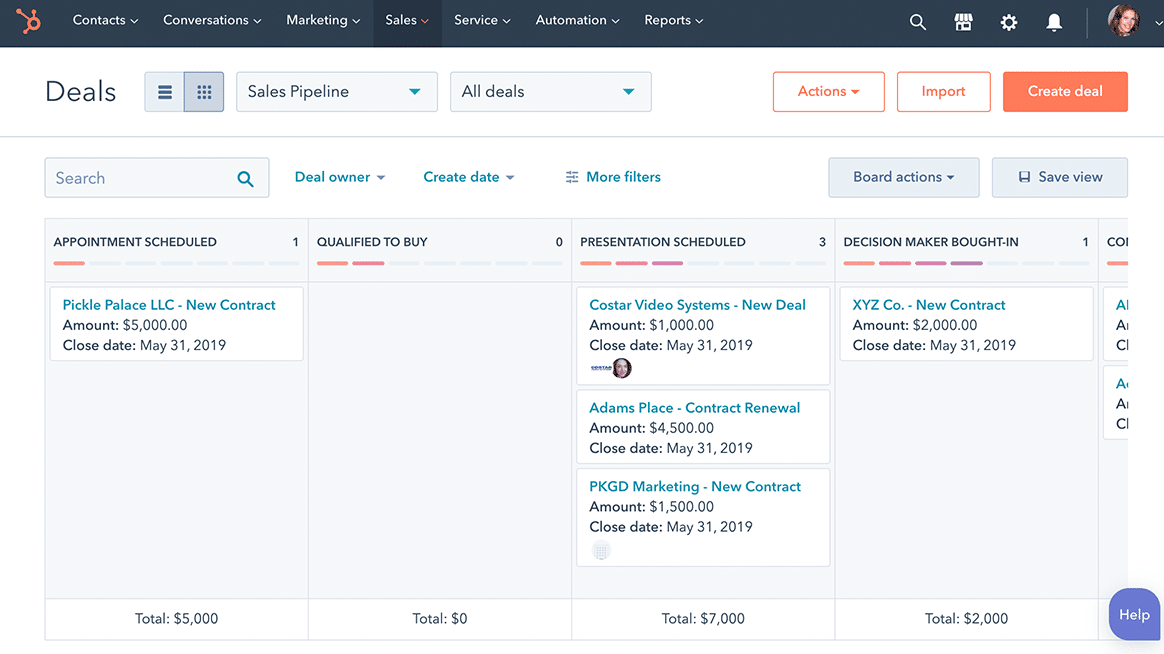This screenshot has height=654, width=1164.
Task: Open the Reports menu
Action: (x=673, y=21)
